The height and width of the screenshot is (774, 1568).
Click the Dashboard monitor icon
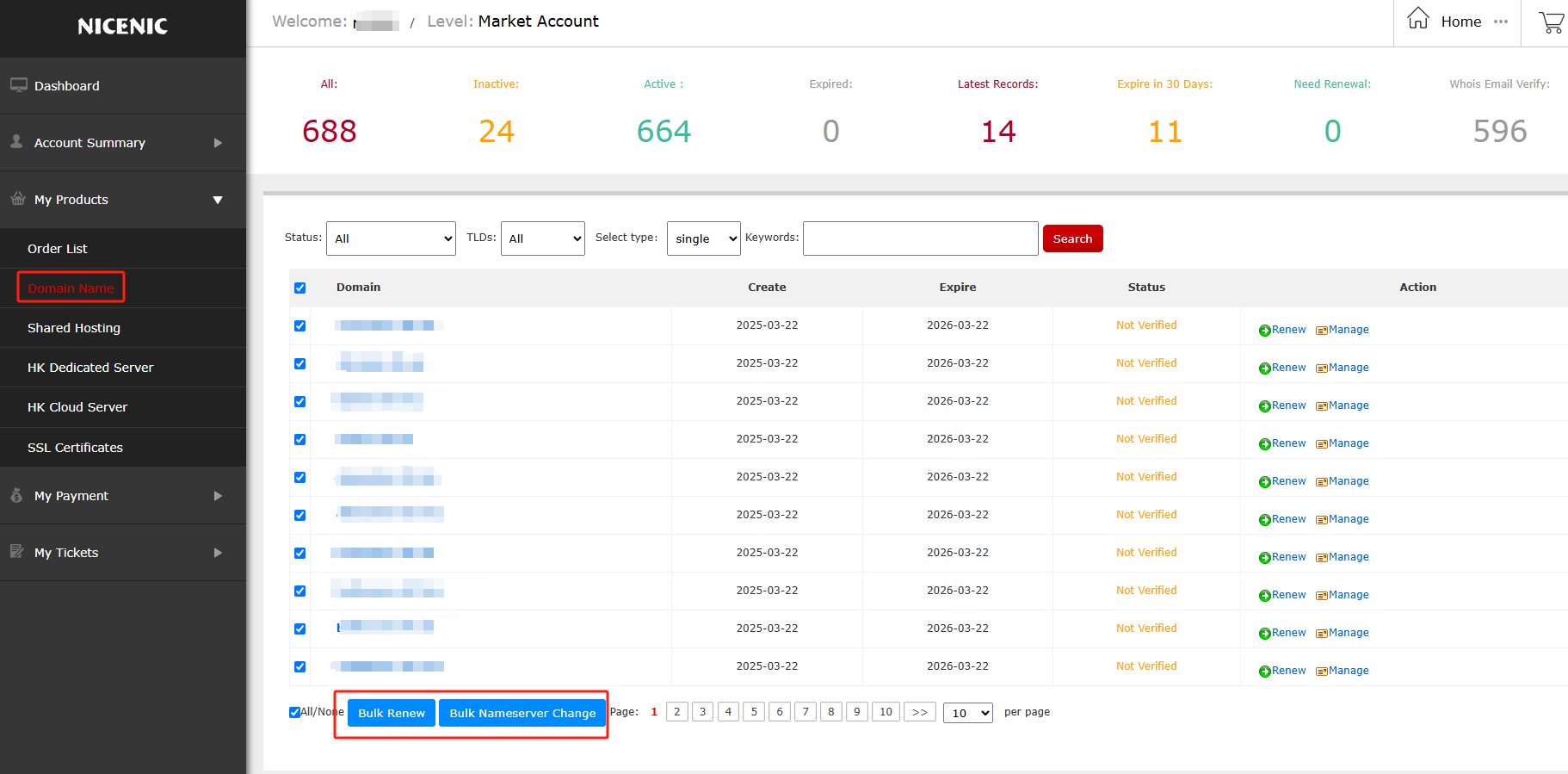tap(18, 85)
